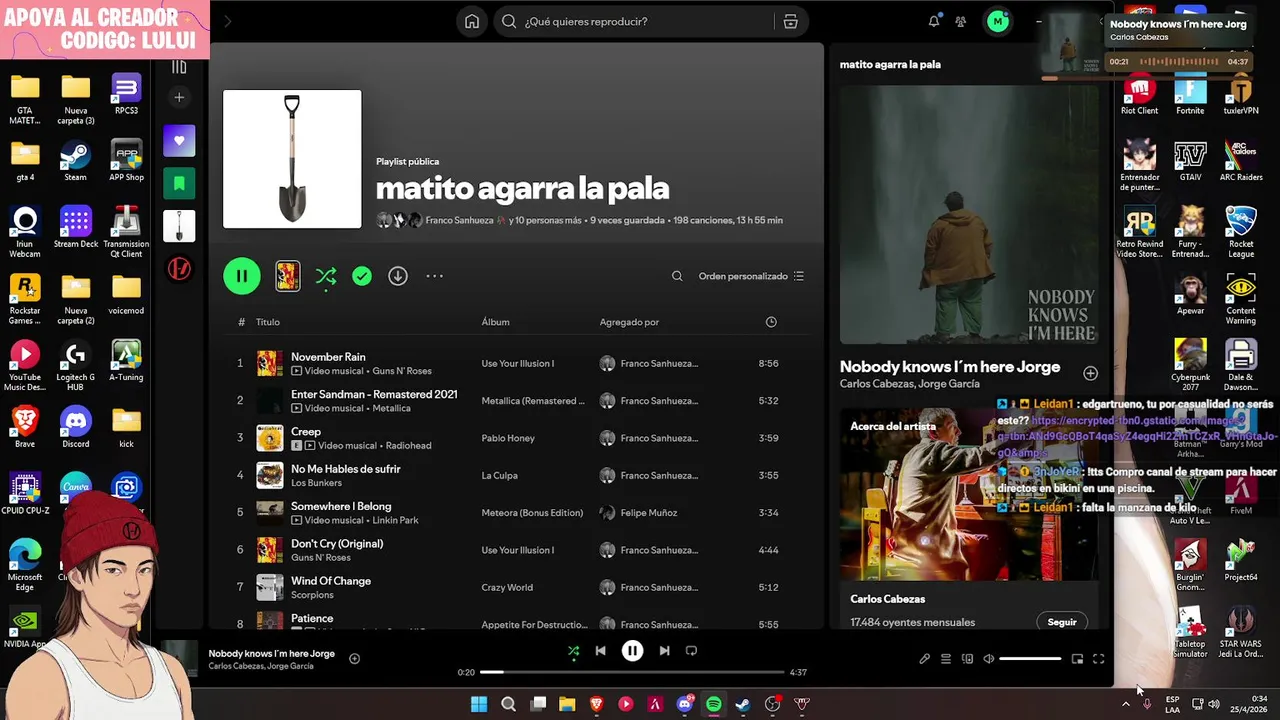The image size is (1280, 720).
Task: Search within the playlist
Action: (677, 276)
